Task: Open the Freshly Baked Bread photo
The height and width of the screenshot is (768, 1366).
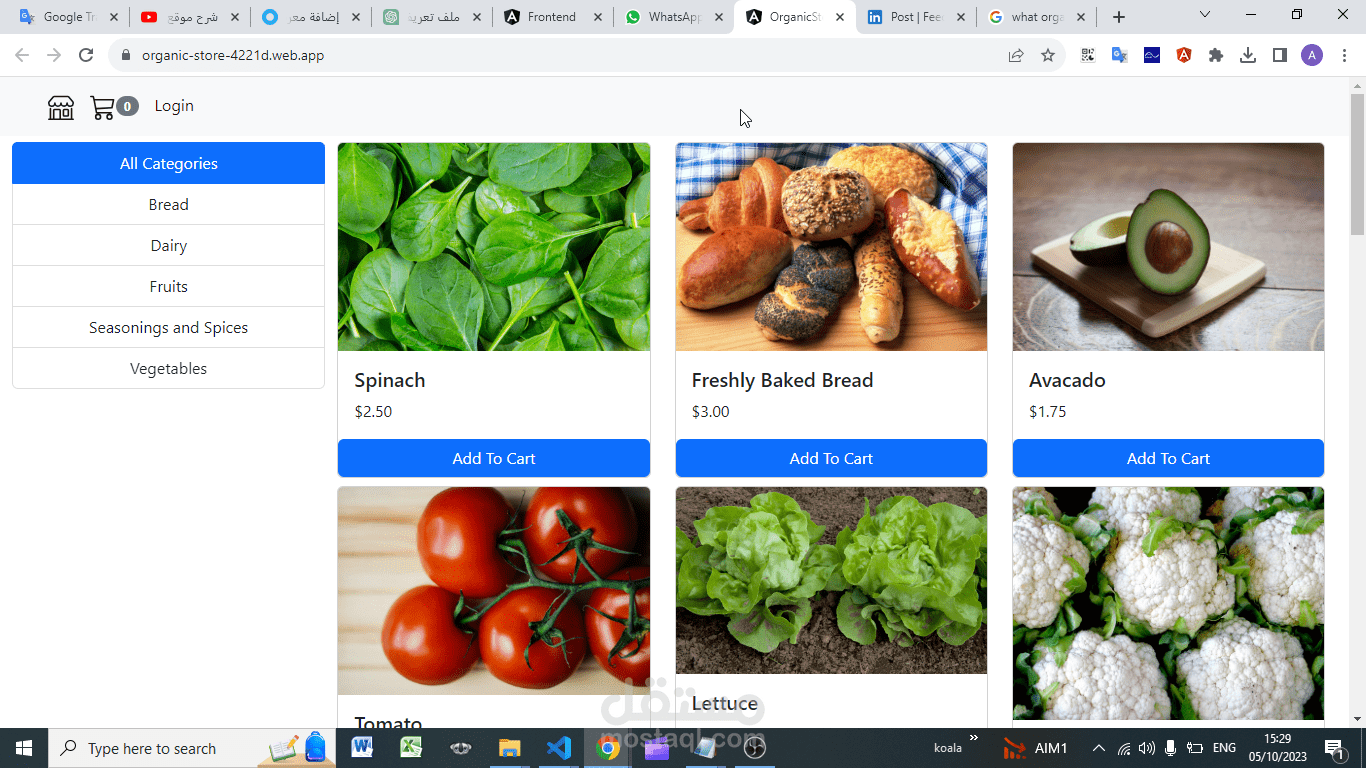Action: [831, 247]
